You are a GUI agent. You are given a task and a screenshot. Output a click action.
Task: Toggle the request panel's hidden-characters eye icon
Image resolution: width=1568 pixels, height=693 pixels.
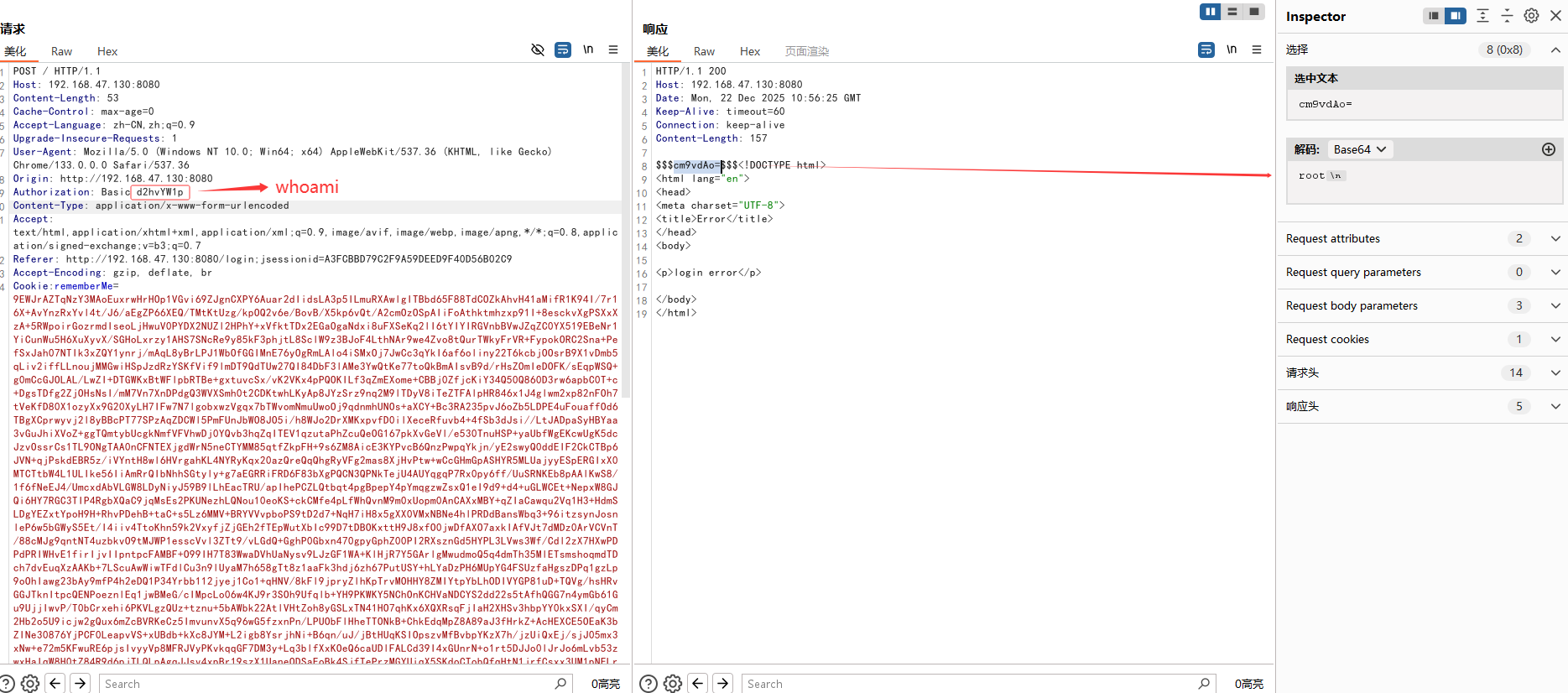click(538, 50)
